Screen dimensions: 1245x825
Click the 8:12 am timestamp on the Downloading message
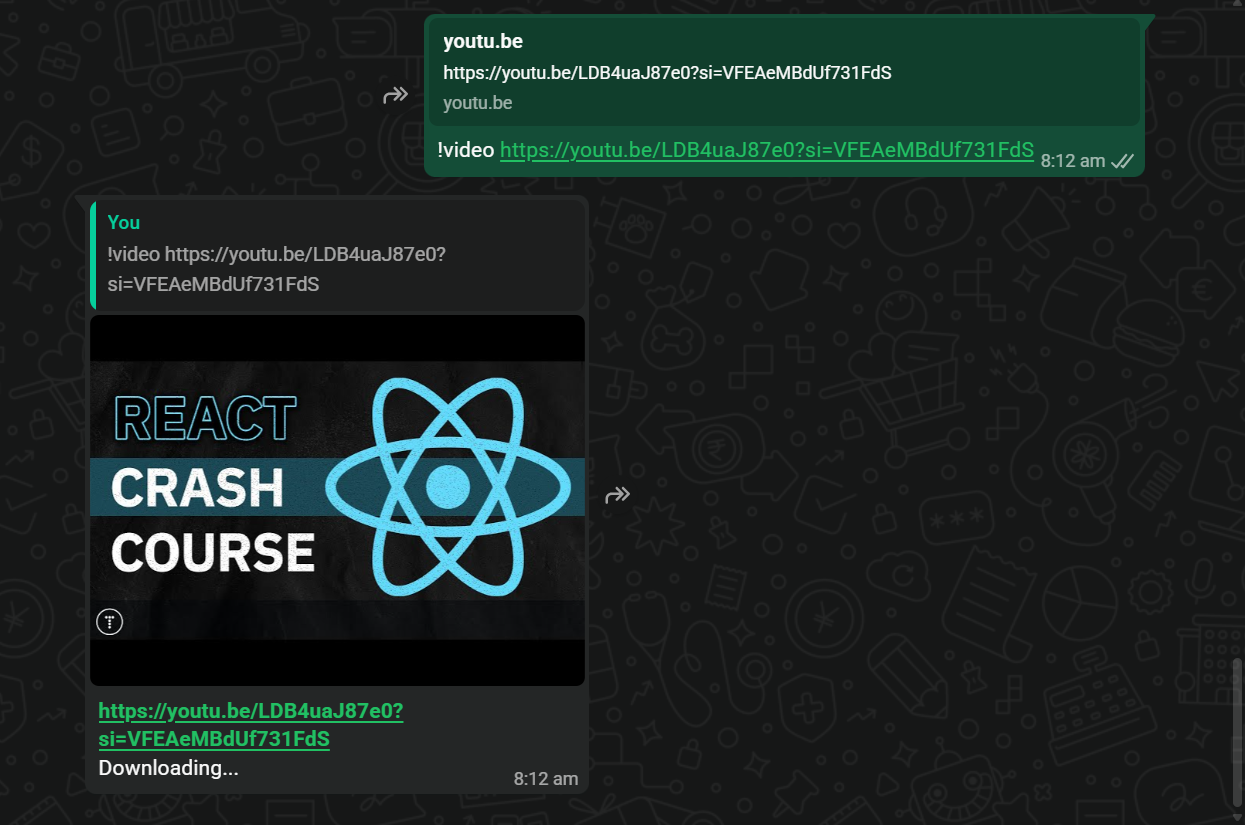[x=545, y=778]
